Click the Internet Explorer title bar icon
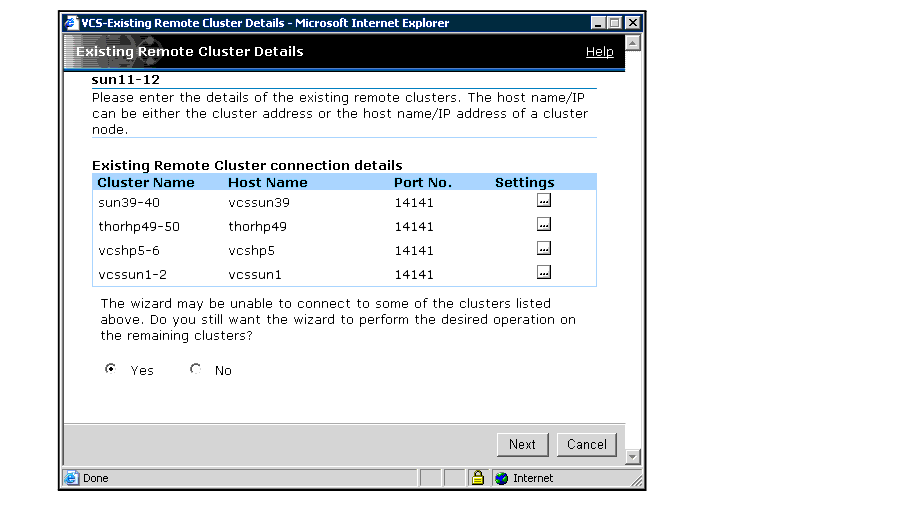The height and width of the screenshot is (518, 897). pyautogui.click(x=71, y=23)
